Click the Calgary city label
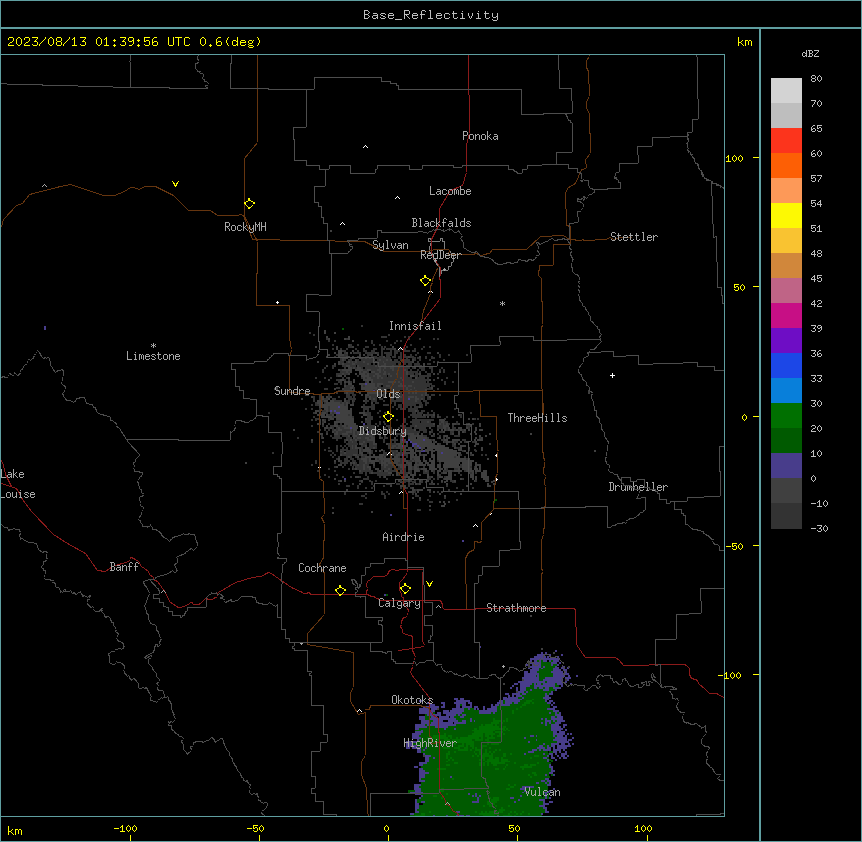 tap(399, 603)
